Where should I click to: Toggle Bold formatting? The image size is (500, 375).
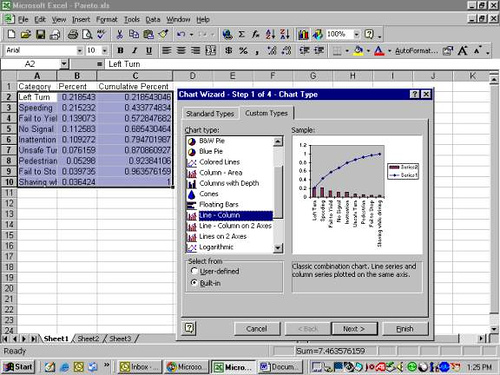coord(120,51)
